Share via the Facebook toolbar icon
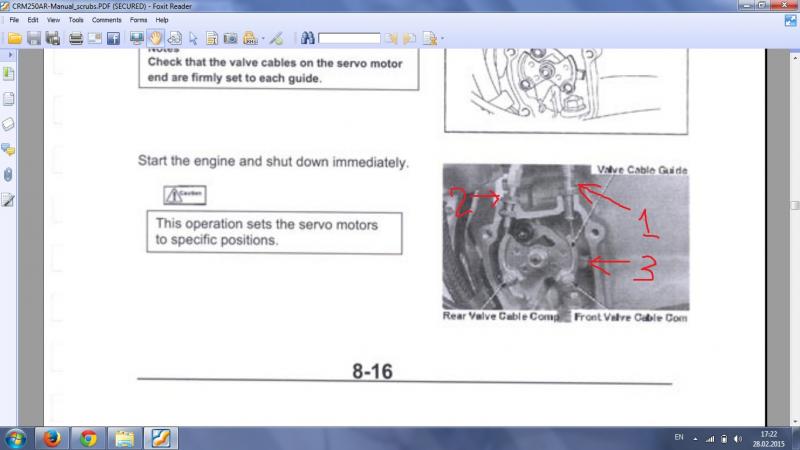800x450 pixels. click(113, 38)
